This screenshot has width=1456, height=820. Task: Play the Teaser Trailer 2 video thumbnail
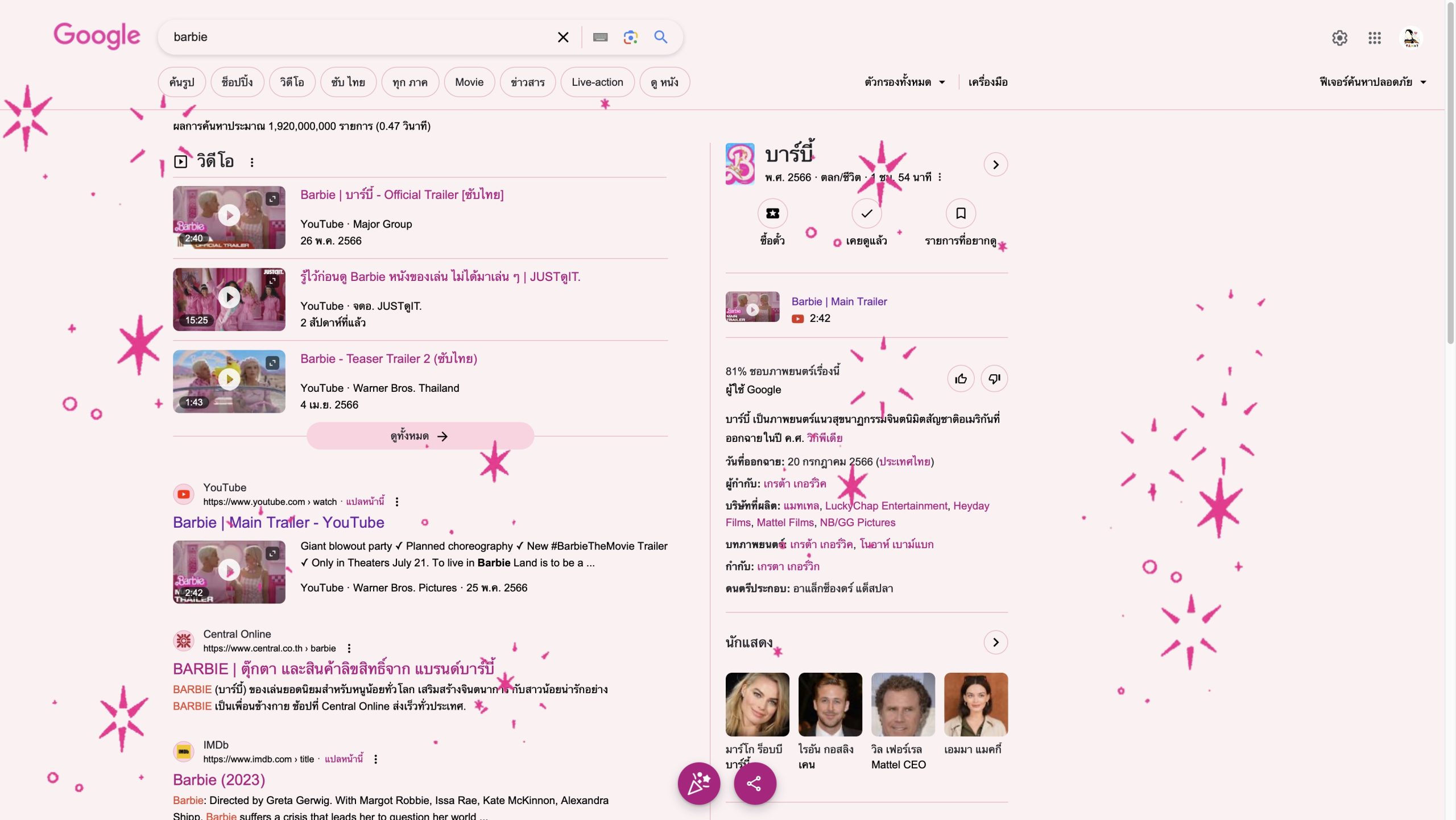point(229,380)
